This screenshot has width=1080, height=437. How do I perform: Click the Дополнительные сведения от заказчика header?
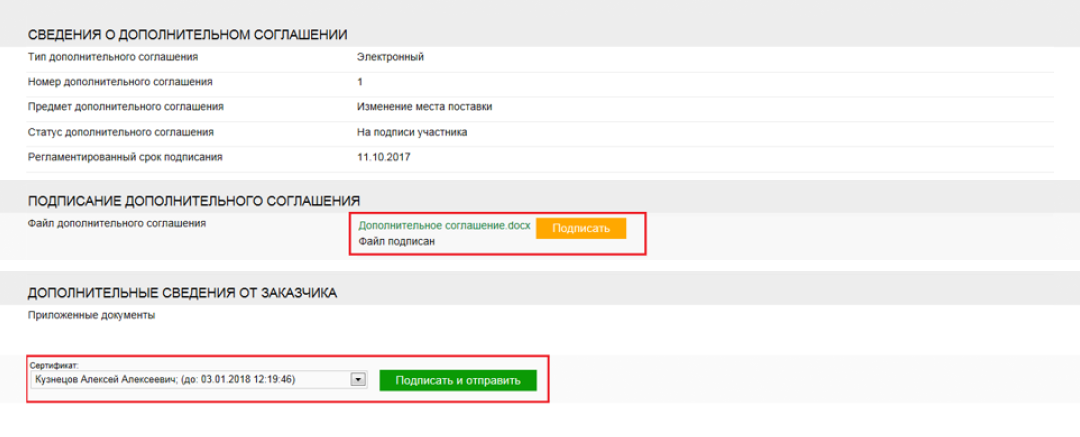click(182, 293)
